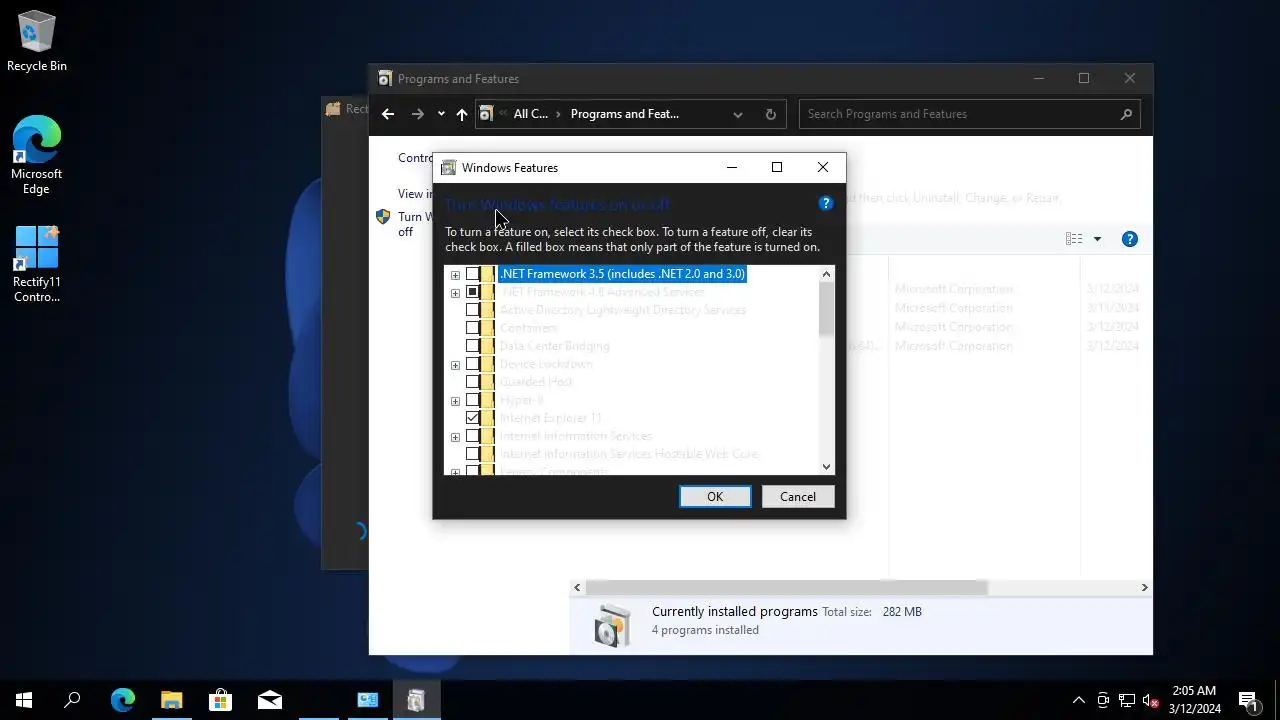Uncheck the Internet Explorer 11 checkbox

tap(472, 418)
